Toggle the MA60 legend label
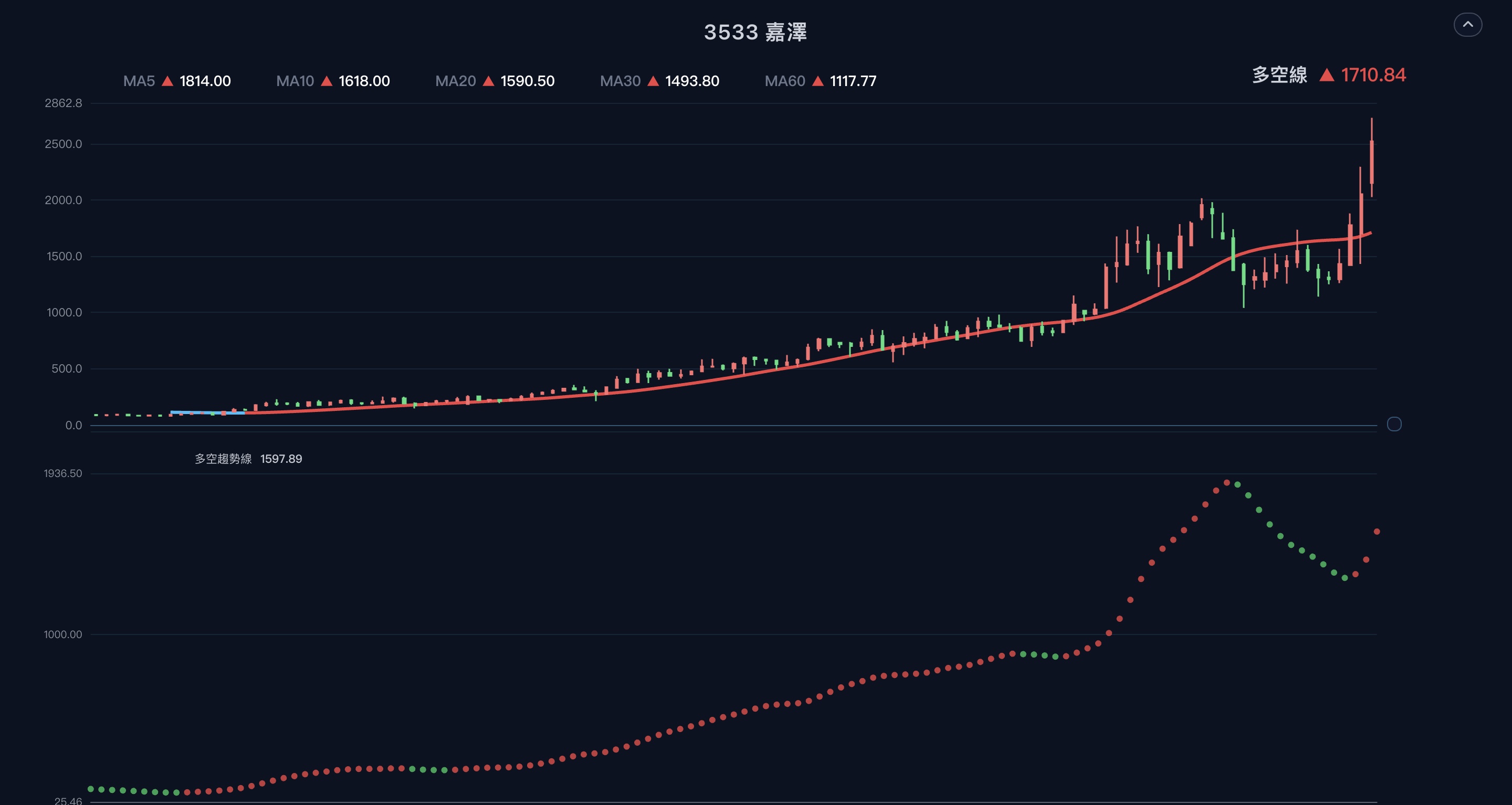 [x=785, y=81]
